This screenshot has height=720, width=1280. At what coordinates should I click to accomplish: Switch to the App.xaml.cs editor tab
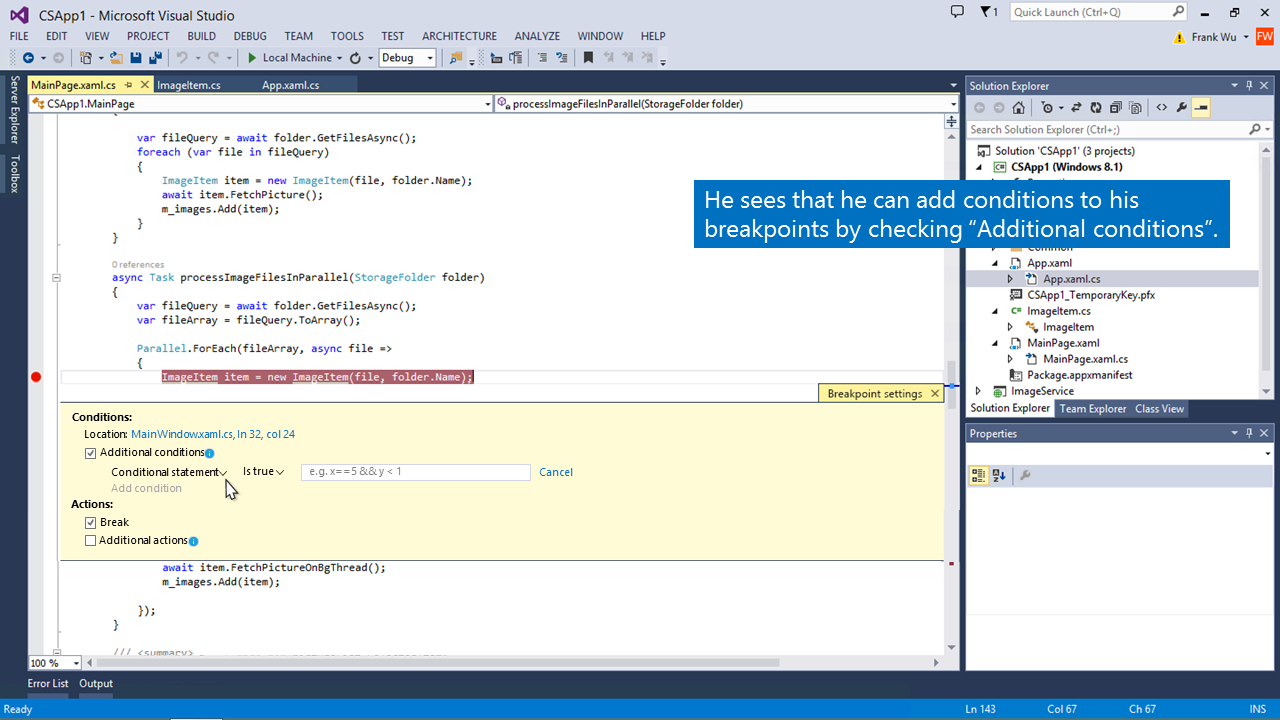pyautogui.click(x=291, y=85)
